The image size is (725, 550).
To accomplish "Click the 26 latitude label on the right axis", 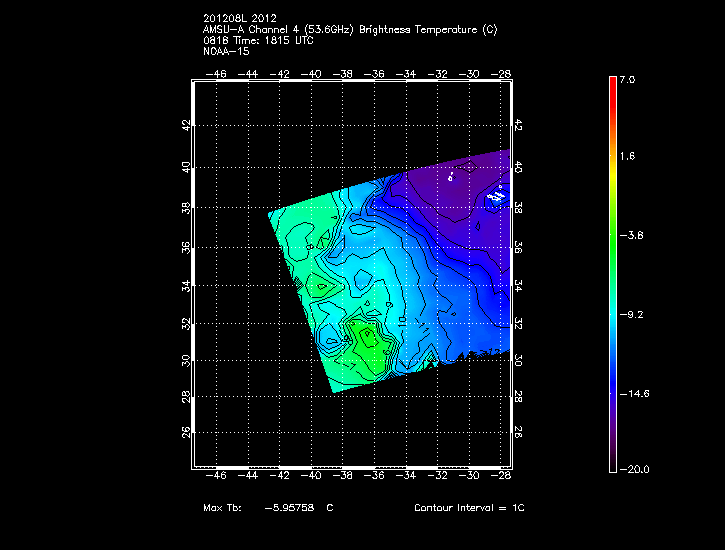I will [518, 433].
